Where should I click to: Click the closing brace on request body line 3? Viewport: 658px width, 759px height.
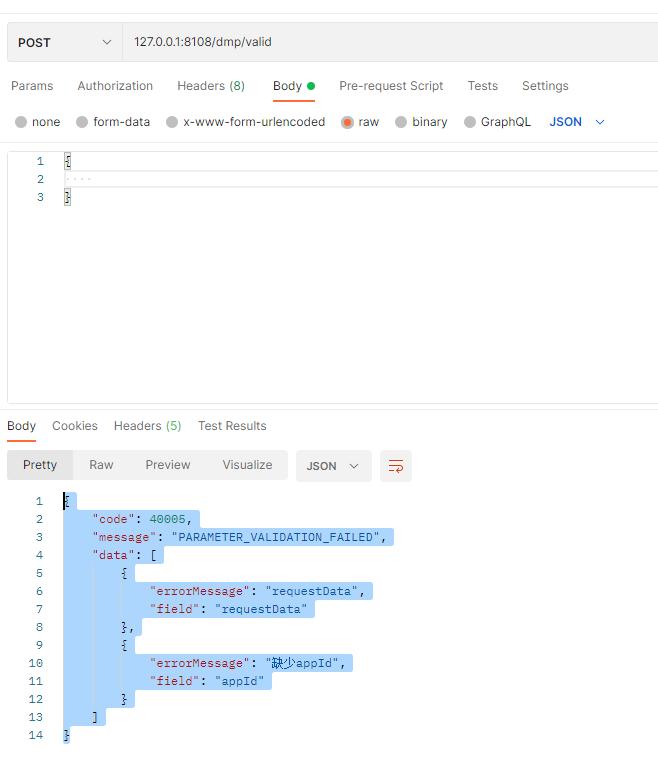pyautogui.click(x=68, y=197)
